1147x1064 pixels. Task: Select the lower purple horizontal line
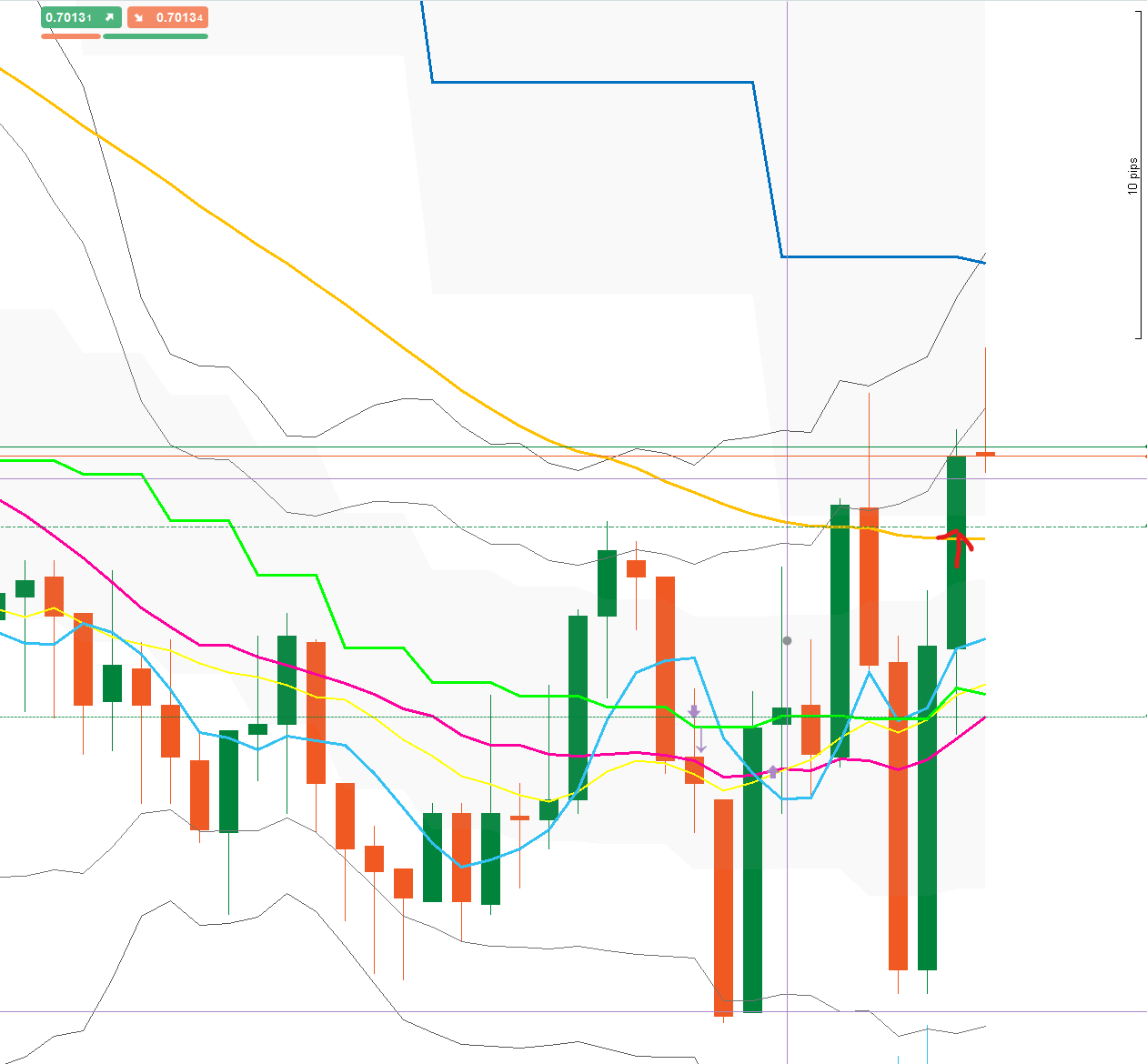pos(573,1011)
